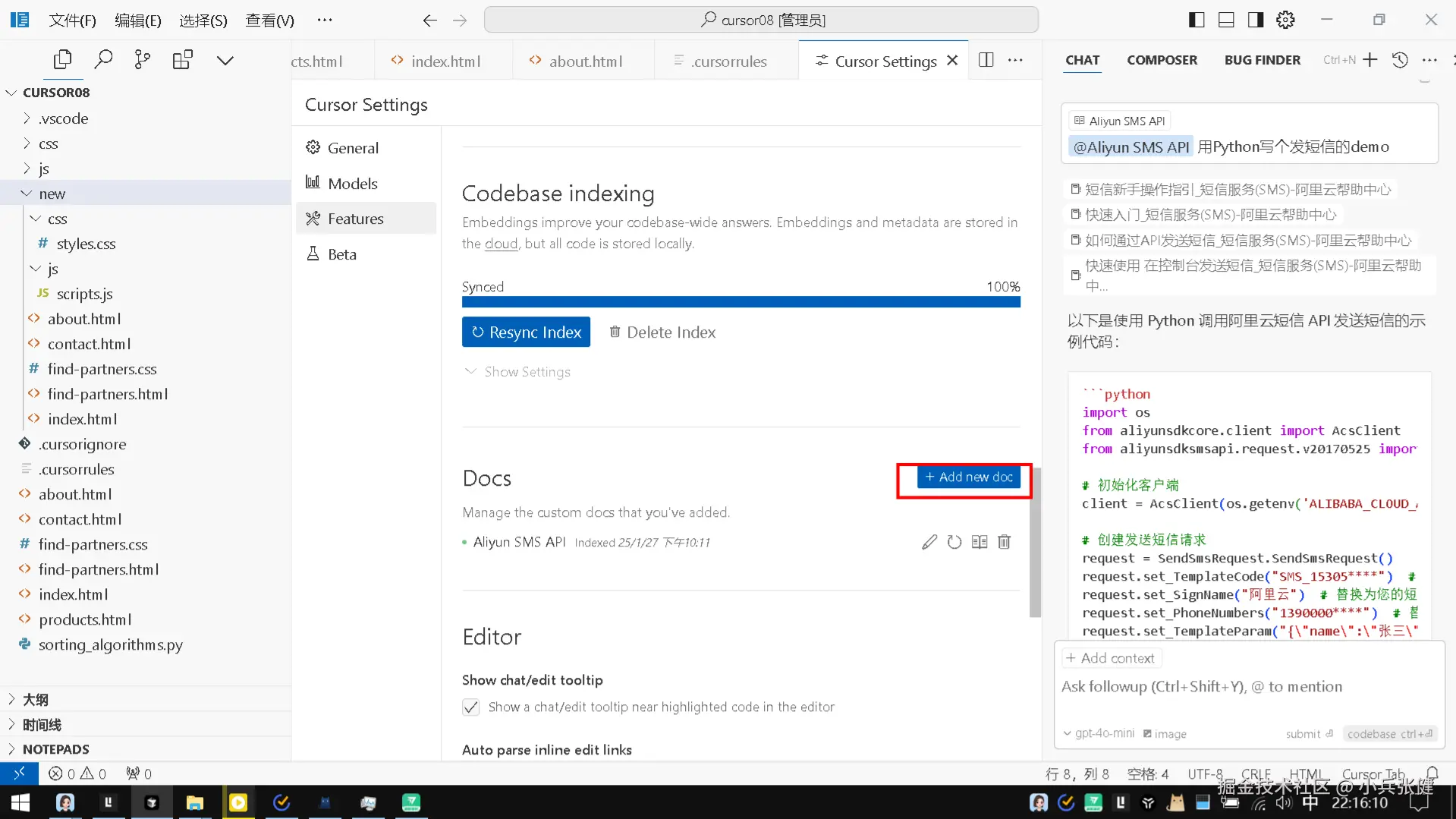Open sorting_algorithms.py in the explorer
This screenshot has width=1456, height=819.
point(111,644)
